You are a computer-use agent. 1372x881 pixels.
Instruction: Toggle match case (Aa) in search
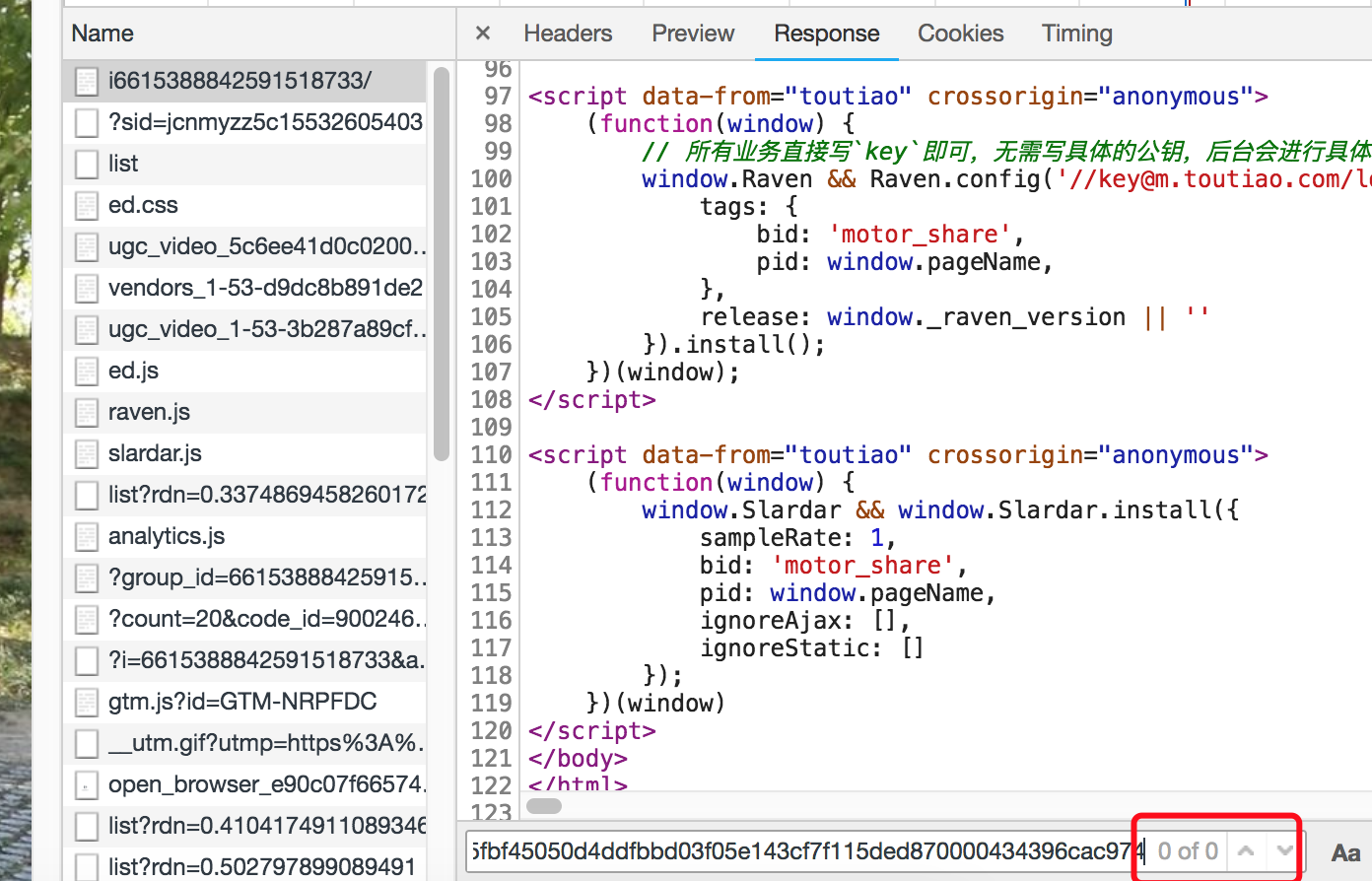[x=1345, y=853]
